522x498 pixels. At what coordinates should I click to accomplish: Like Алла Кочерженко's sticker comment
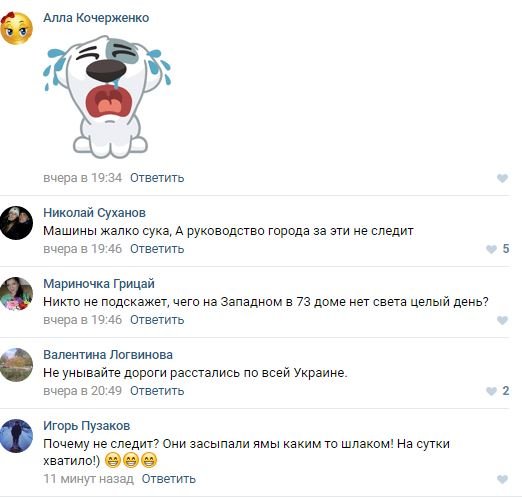coord(502,178)
